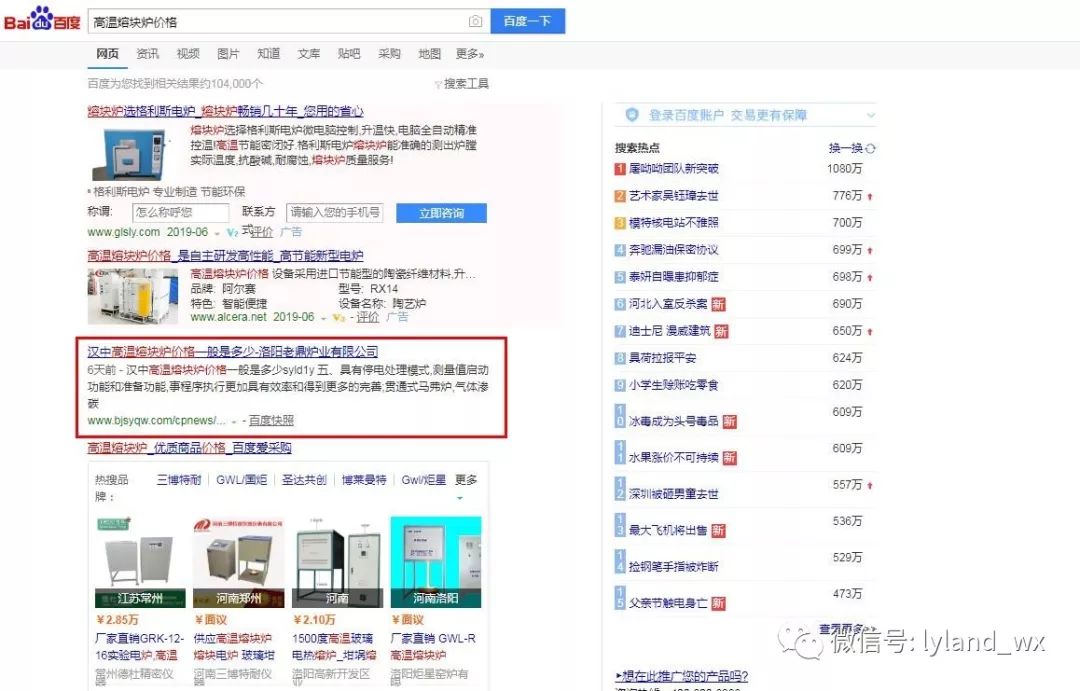
Task: Open hot search 父亲节触电身亡
Action: pyautogui.click(x=668, y=603)
